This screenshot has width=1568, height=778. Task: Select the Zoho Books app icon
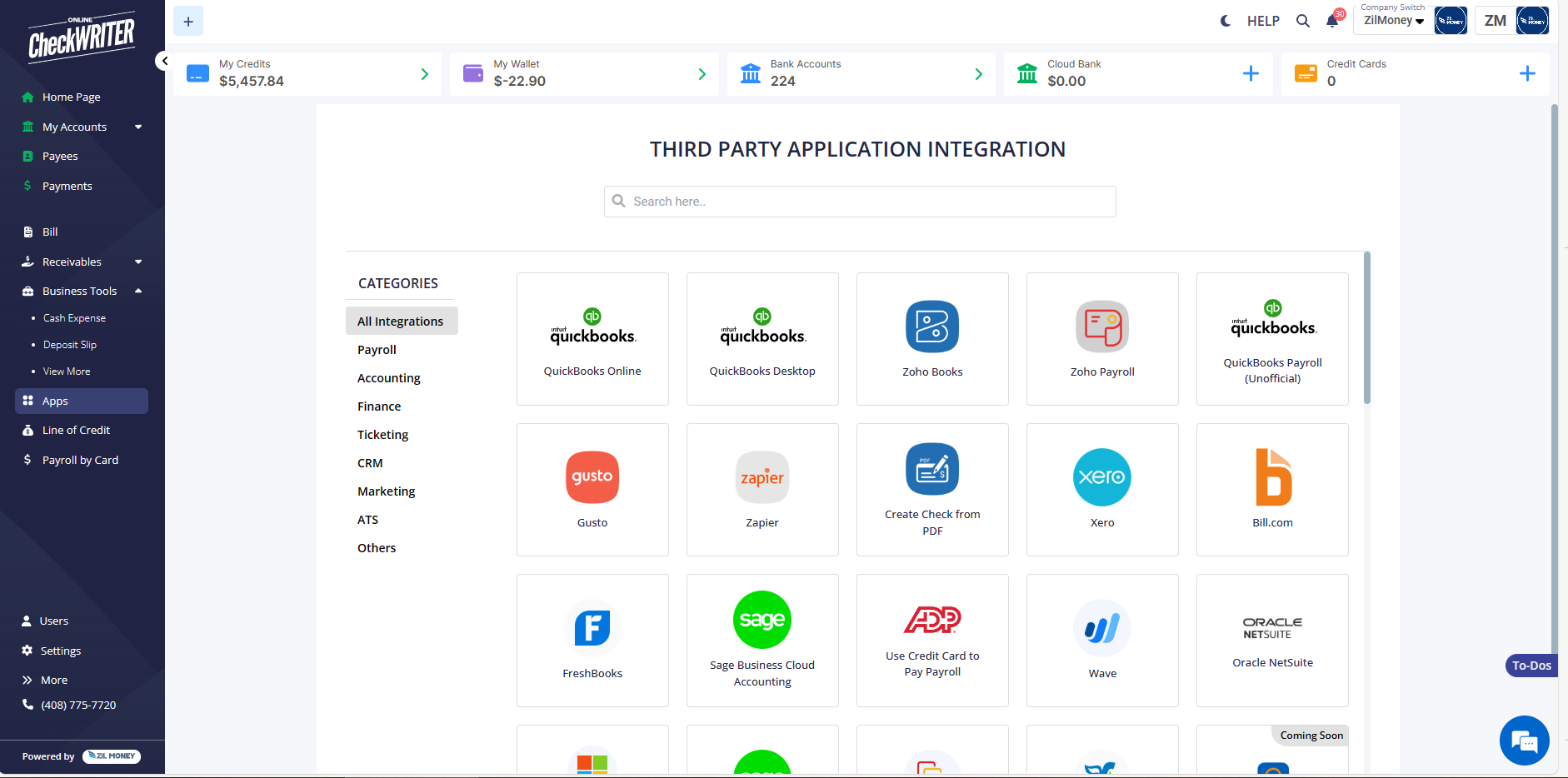click(932, 327)
